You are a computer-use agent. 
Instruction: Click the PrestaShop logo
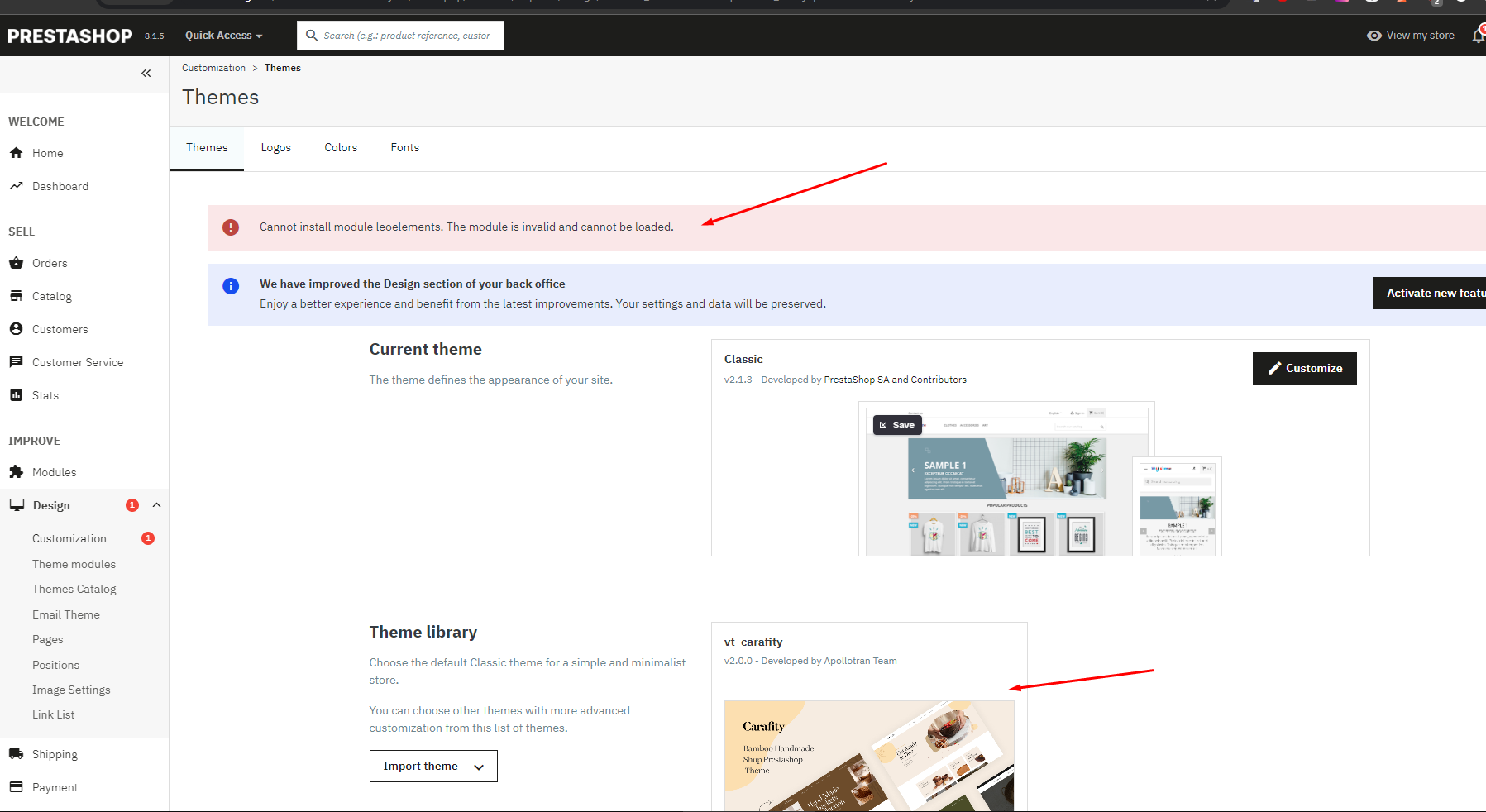click(x=70, y=36)
